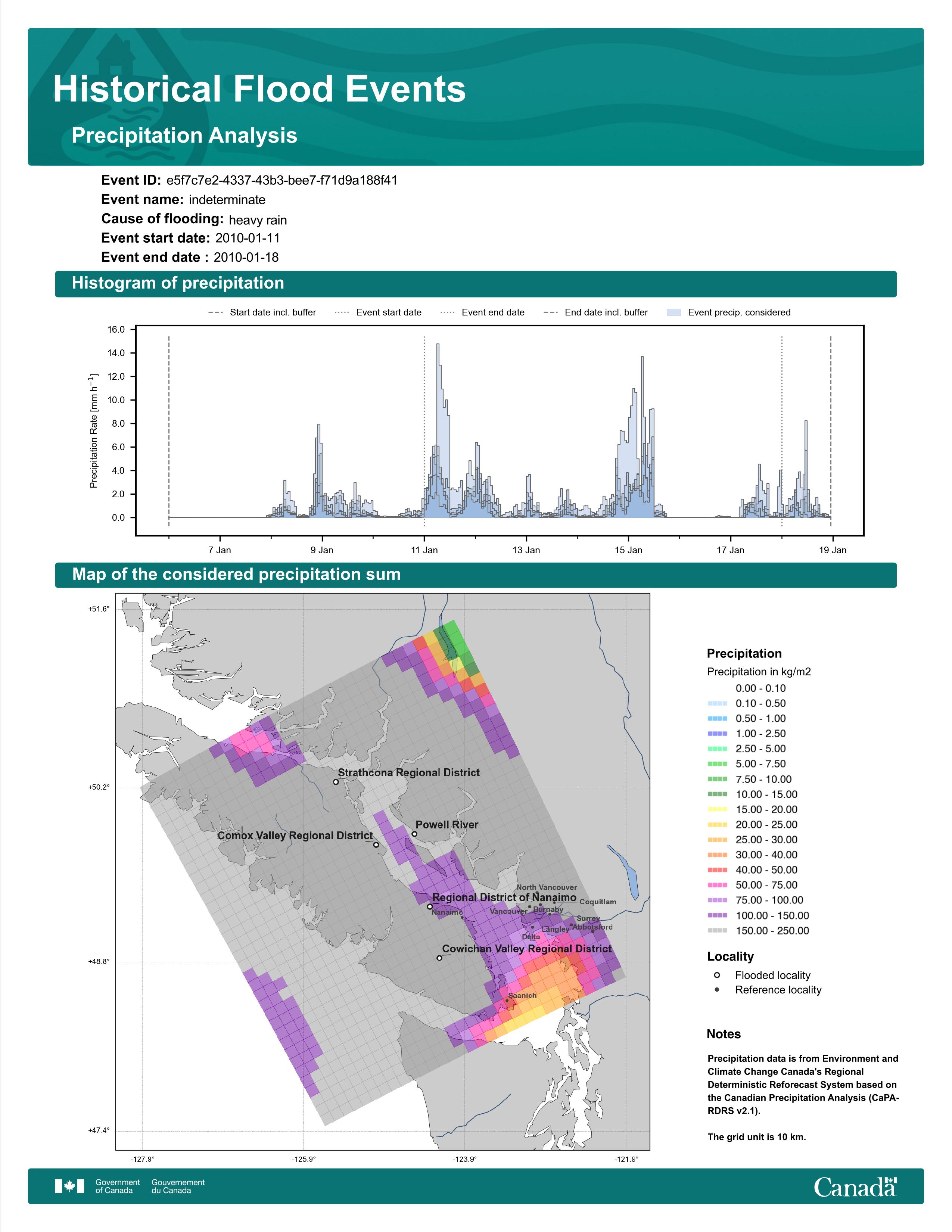Screen dimensions: 952x1232
Task: Click the Precipitation Analysis subtitle
Action: (184, 136)
